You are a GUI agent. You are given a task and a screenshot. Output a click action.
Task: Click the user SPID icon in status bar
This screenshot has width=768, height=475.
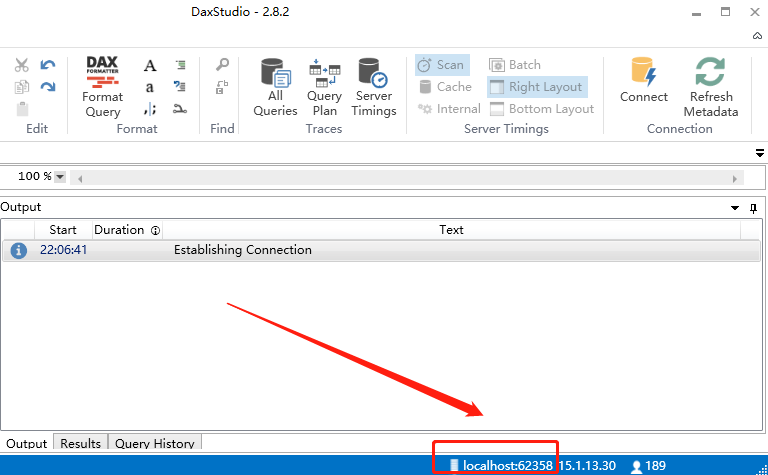pyautogui.click(x=636, y=466)
